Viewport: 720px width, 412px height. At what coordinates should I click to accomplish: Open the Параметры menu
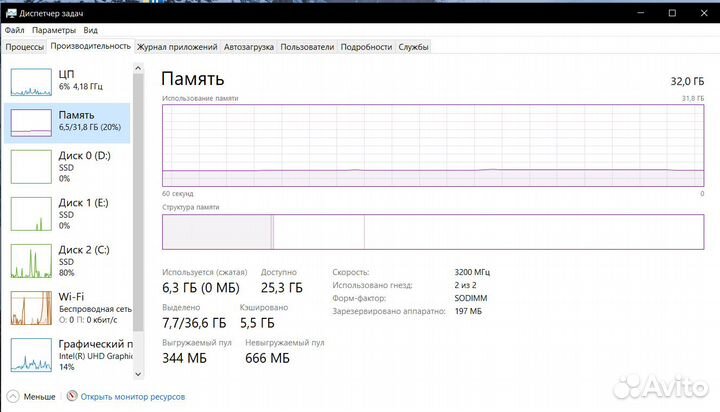click(x=54, y=30)
